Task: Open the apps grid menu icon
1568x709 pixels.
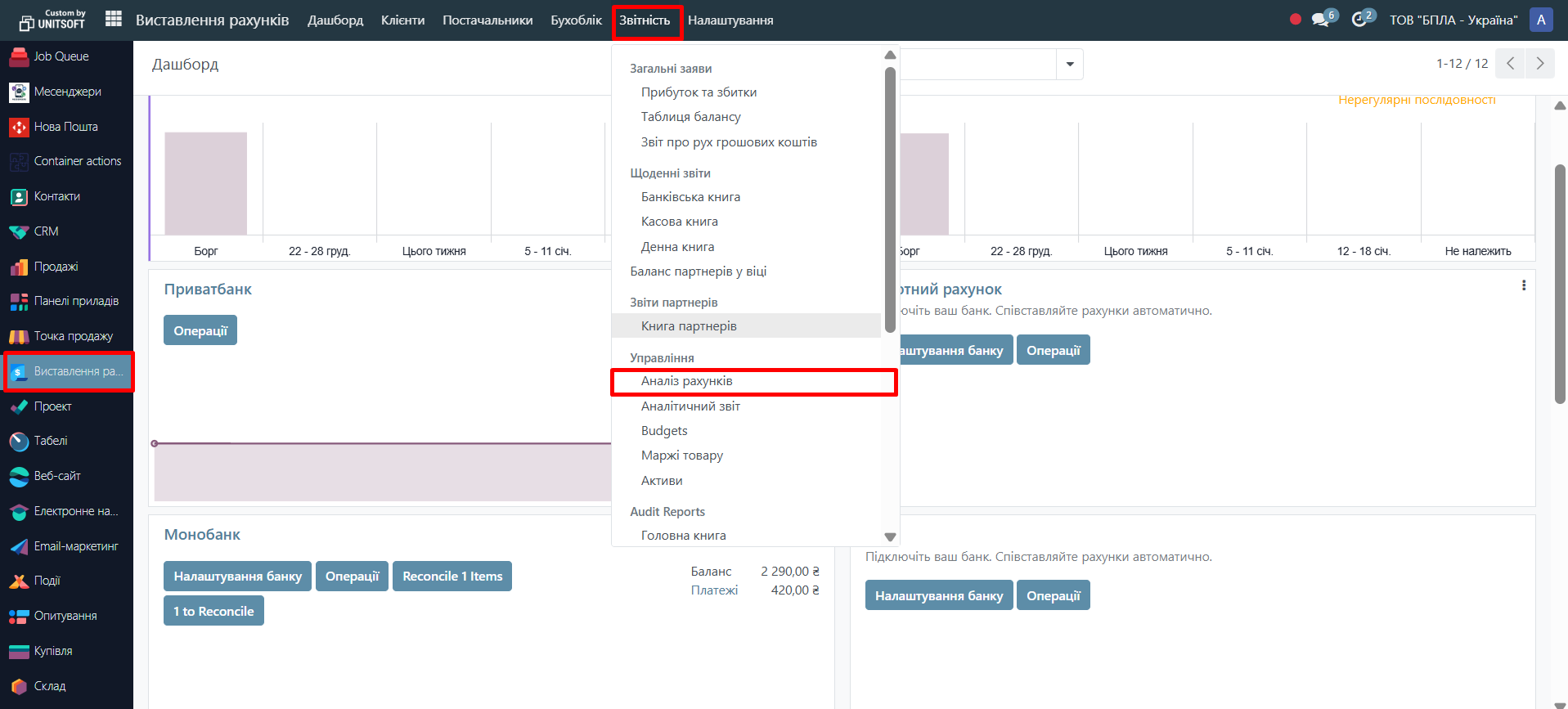Action: (x=114, y=19)
